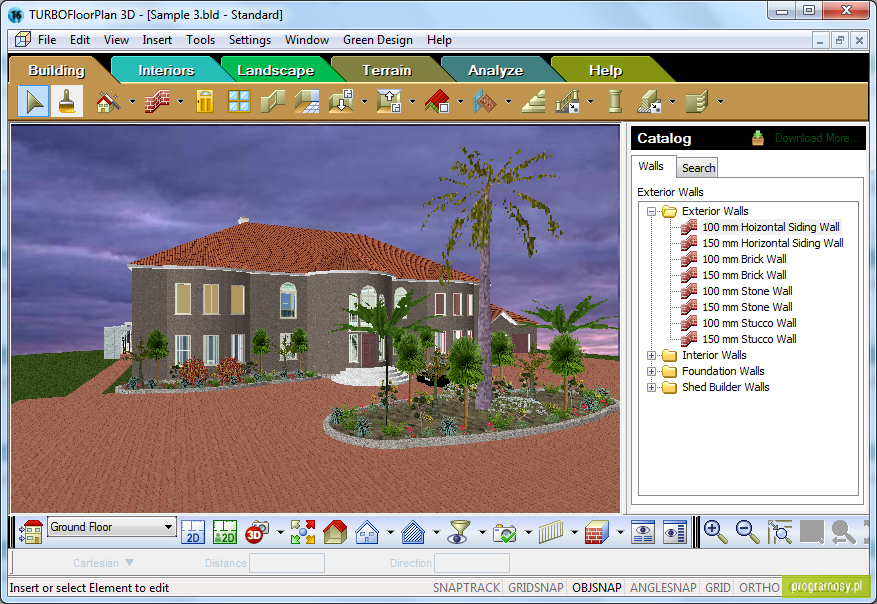Click the red roof tool icon
Viewport: 877px width, 604px height.
point(437,101)
